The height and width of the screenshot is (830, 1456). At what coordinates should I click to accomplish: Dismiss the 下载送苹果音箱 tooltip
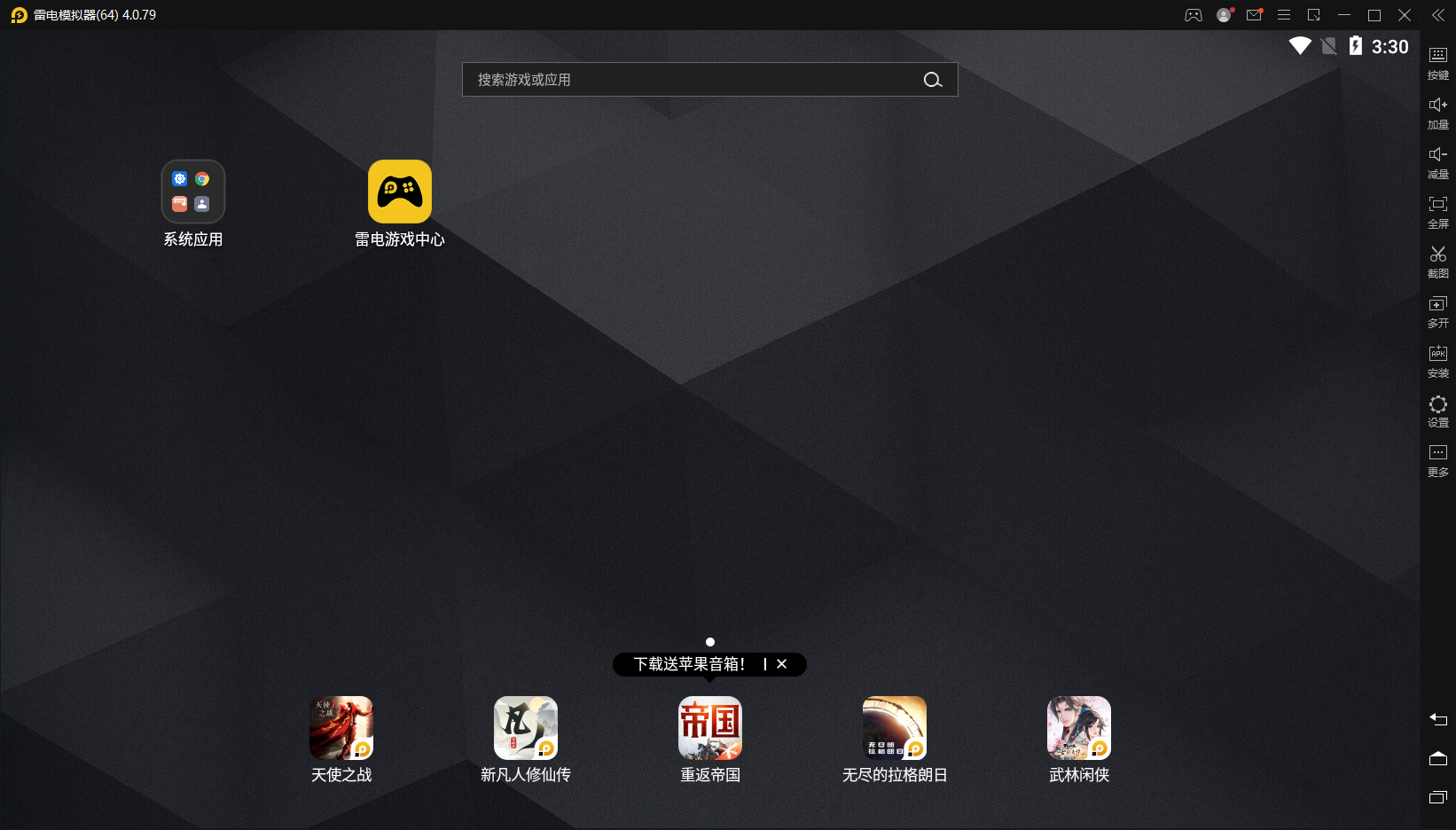(782, 664)
